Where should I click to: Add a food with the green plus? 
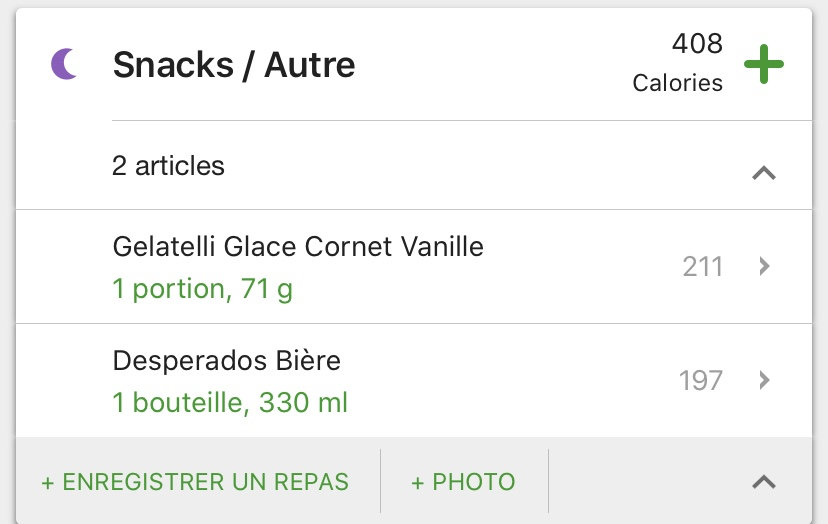point(764,65)
